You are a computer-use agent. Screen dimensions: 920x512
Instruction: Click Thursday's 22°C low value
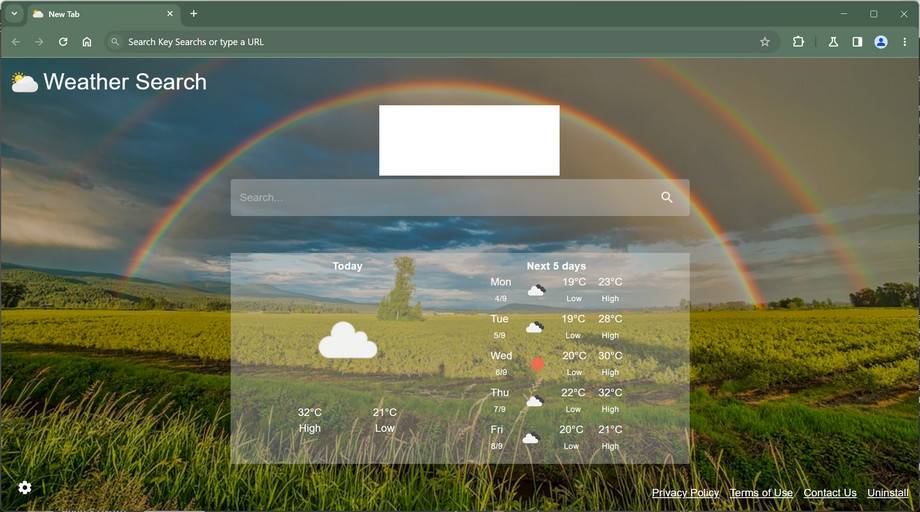(573, 392)
